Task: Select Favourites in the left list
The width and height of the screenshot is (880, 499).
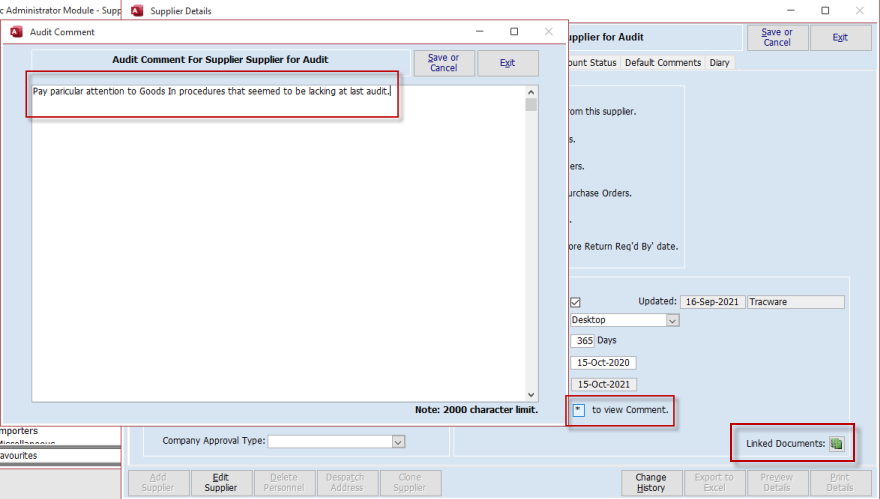Action: 60,455
